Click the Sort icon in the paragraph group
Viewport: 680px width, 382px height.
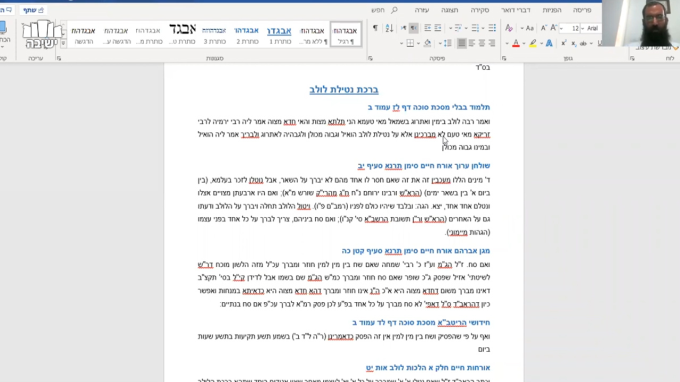(389, 29)
